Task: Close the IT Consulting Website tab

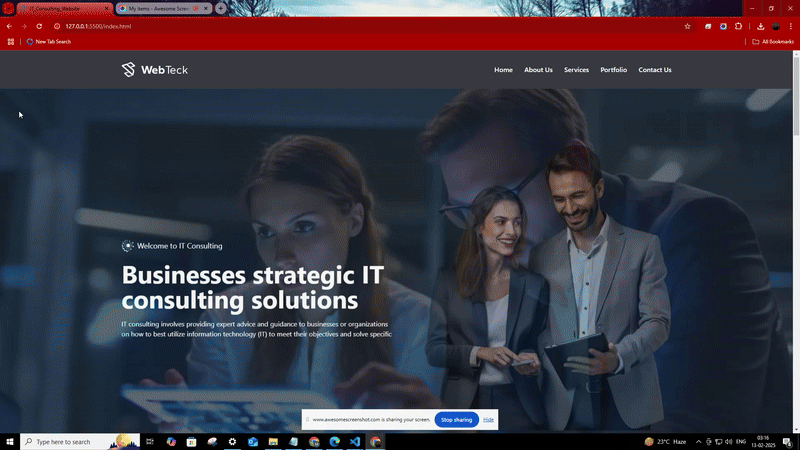Action: click(107, 9)
